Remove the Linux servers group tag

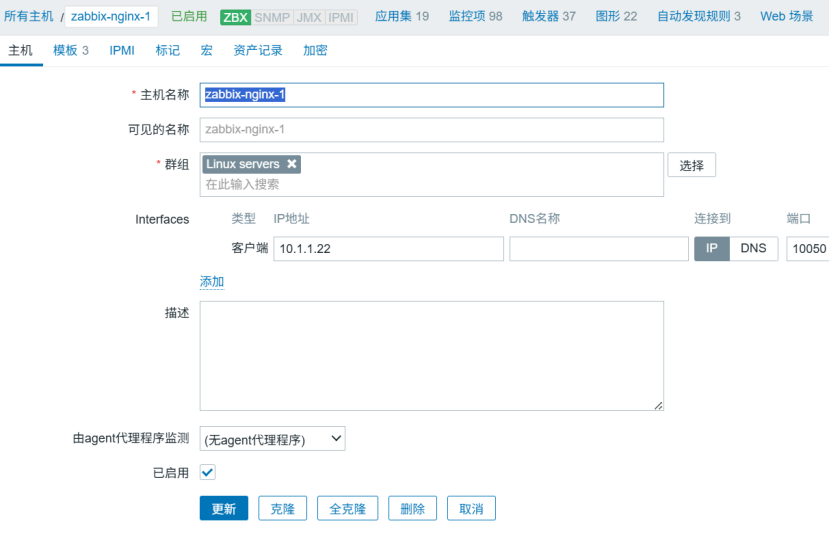click(291, 164)
